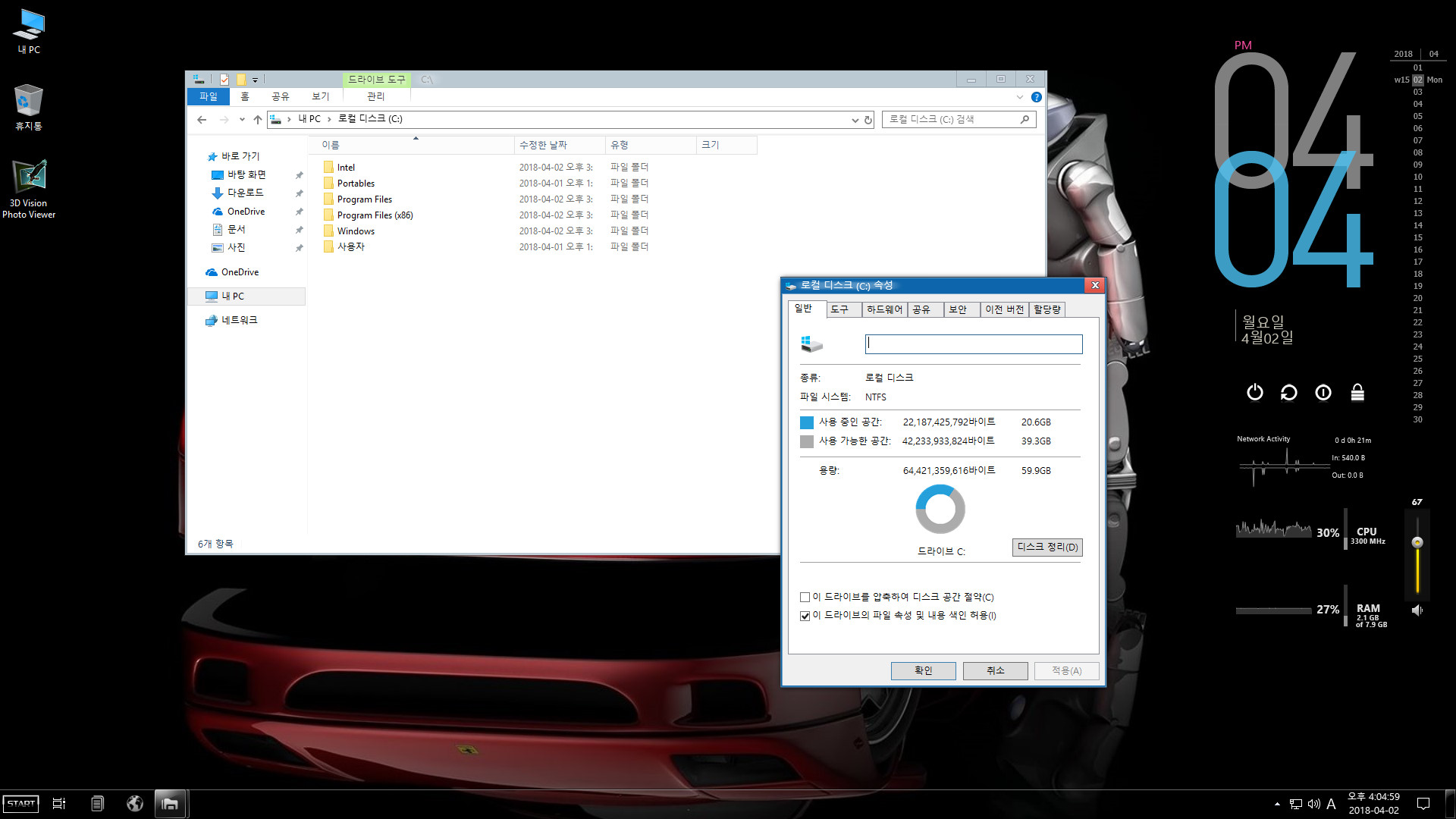Open the 보기 ribbon tab
This screenshot has height=819, width=1456.
tap(321, 96)
